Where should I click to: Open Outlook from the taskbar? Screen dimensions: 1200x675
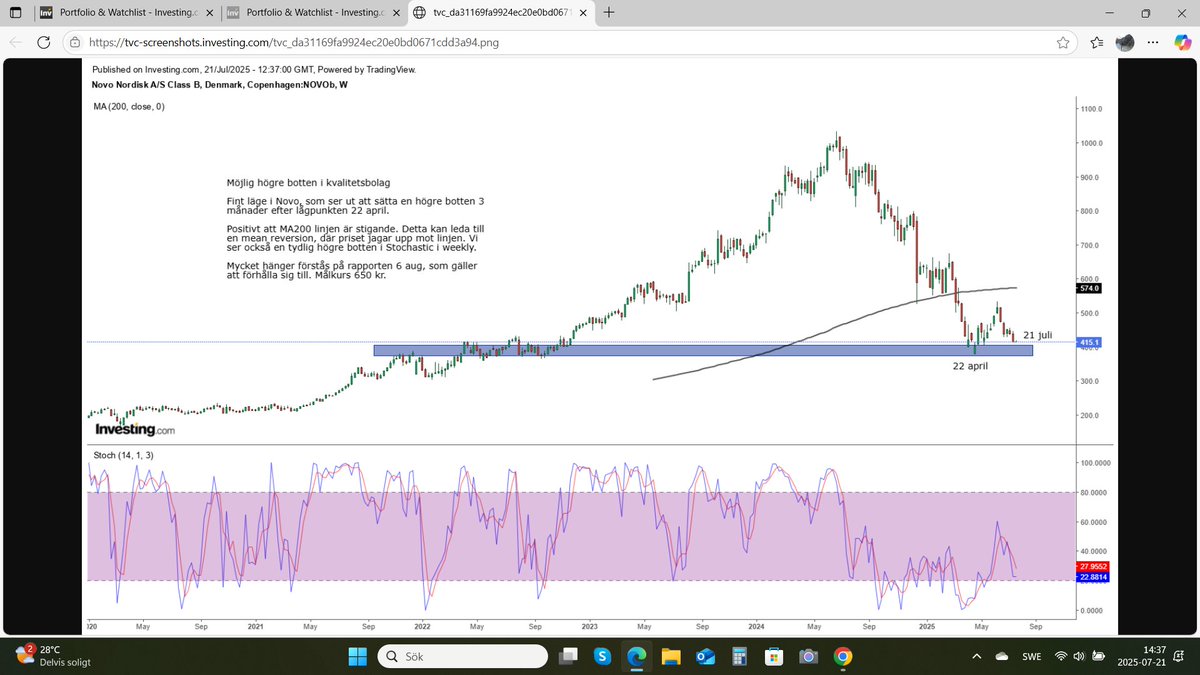[705, 656]
